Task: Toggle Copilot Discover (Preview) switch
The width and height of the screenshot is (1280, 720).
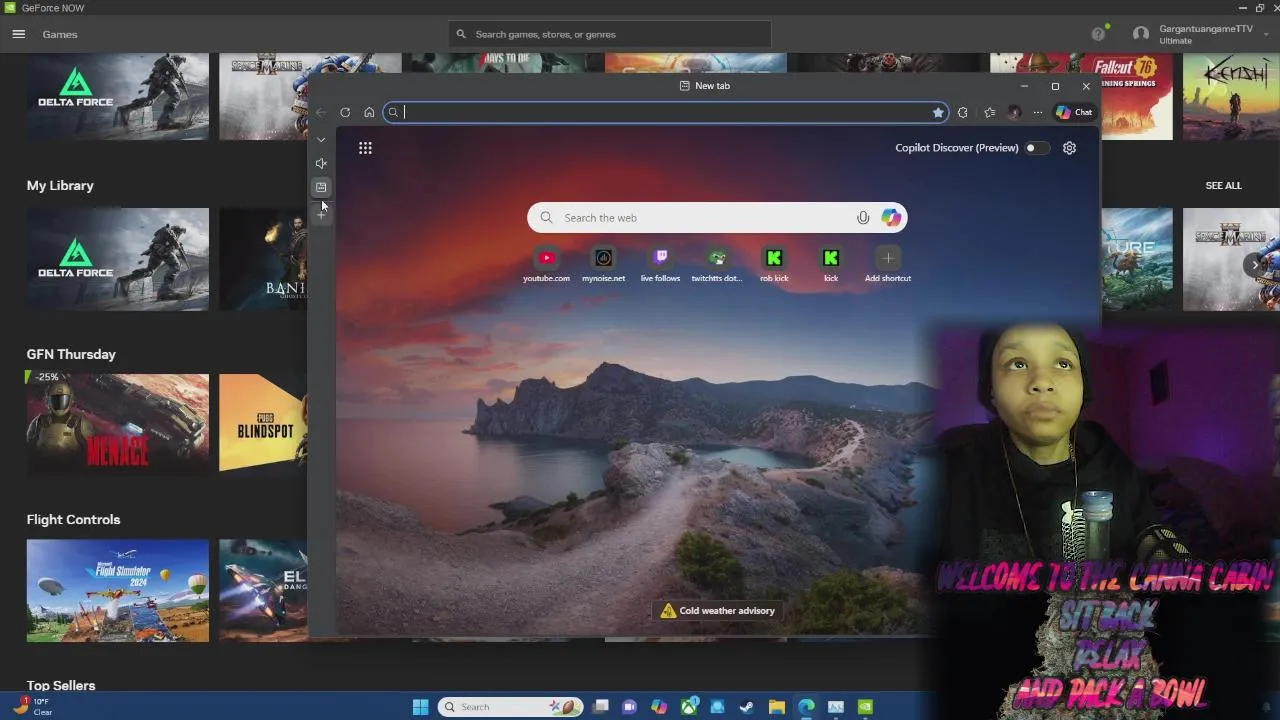Action: pyautogui.click(x=1037, y=148)
